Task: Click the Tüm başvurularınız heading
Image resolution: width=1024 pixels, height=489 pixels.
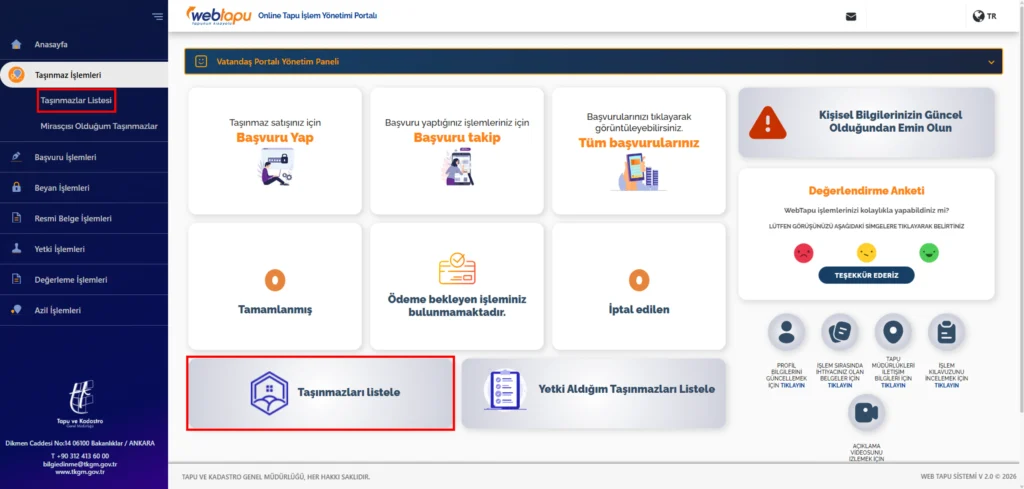Action: click(639, 143)
